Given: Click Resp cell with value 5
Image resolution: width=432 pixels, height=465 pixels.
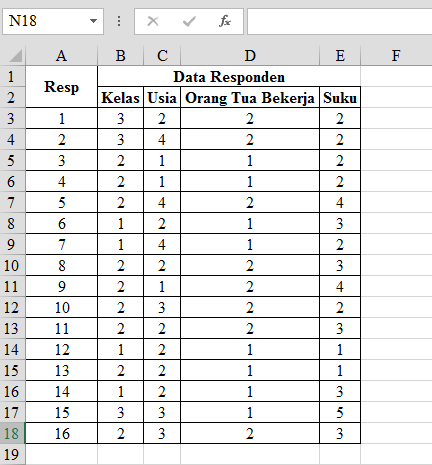Looking at the screenshot, I should (61, 202).
